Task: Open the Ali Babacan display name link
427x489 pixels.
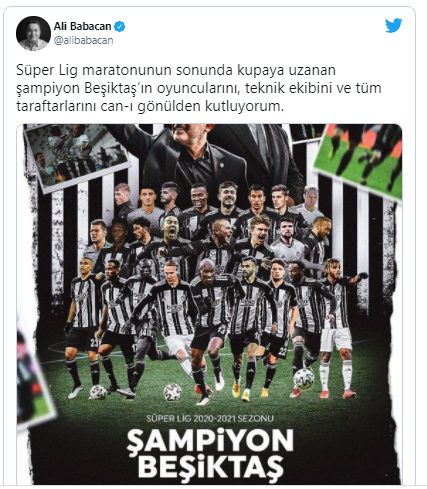Action: 82,26
